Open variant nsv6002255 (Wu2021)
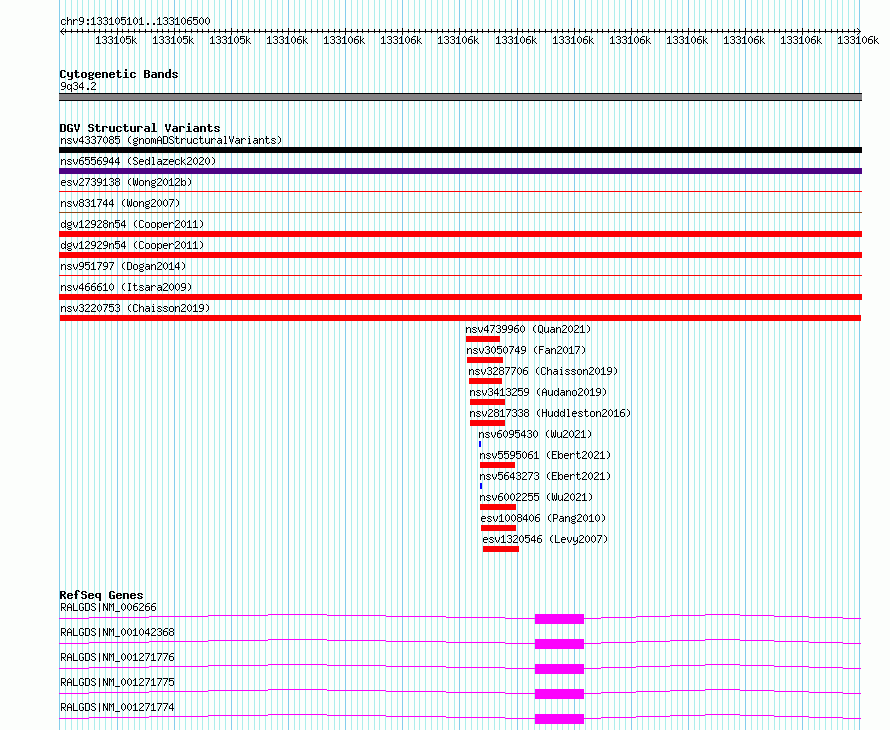Screen dimensions: 890x730 536,497
